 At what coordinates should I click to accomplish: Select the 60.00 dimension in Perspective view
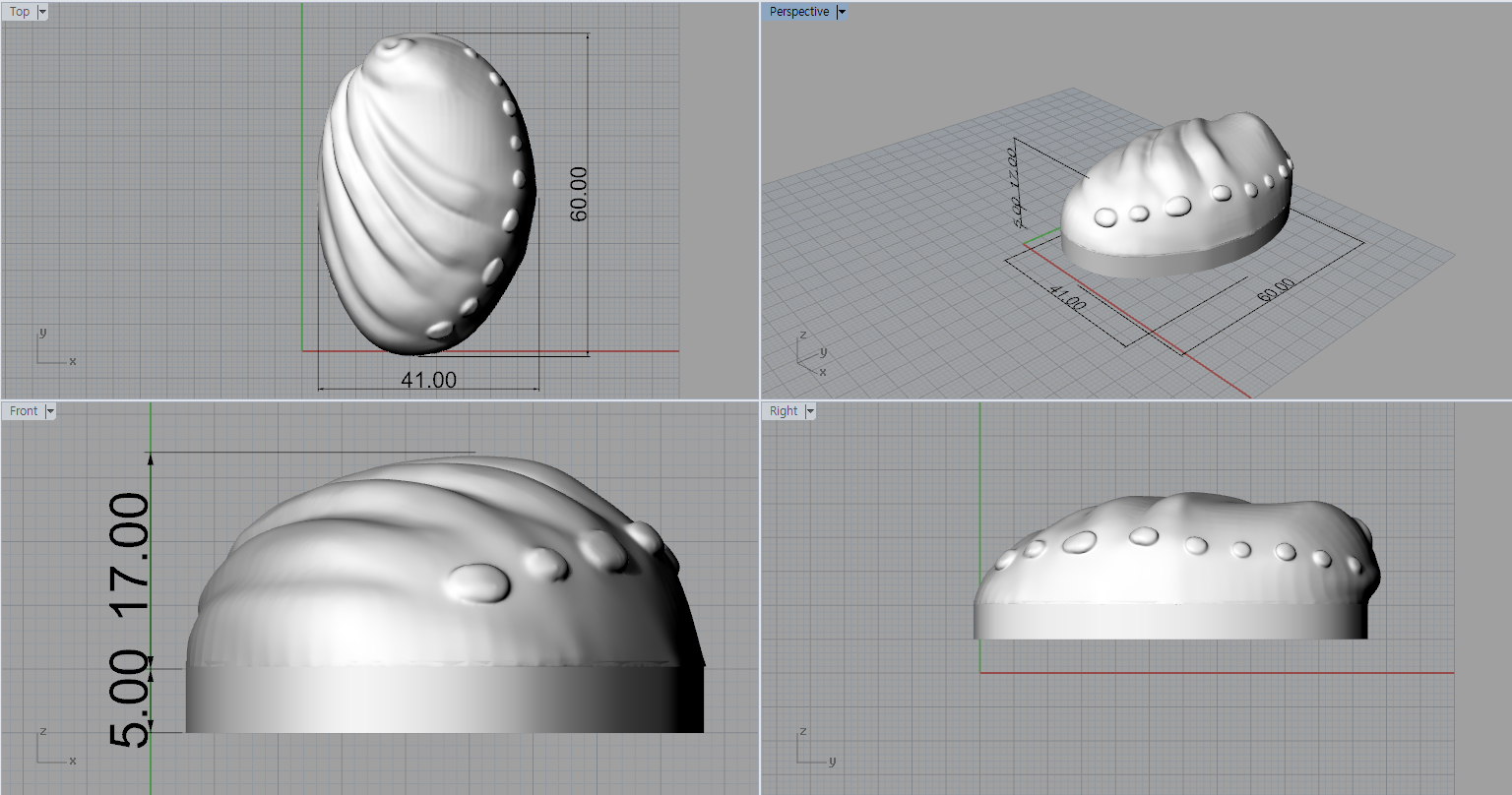1276,289
